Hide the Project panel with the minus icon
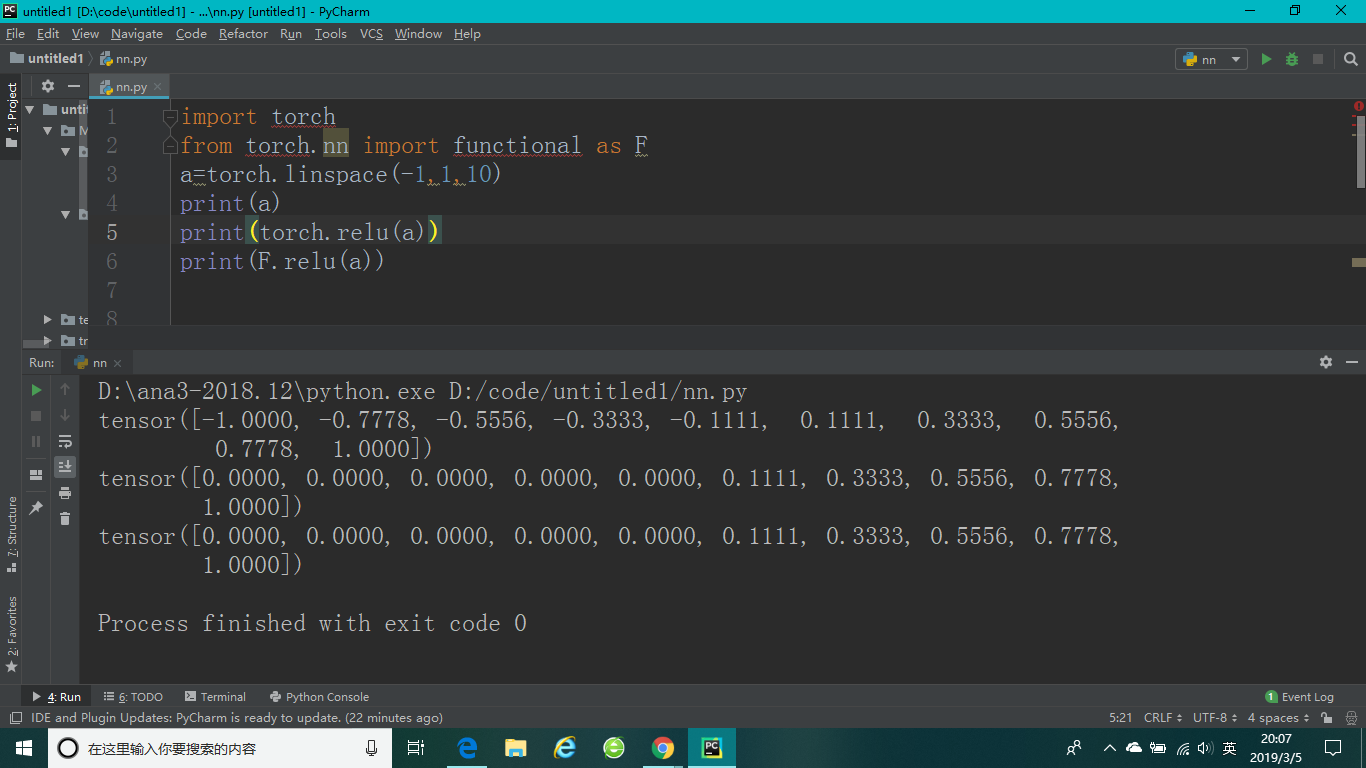 point(73,86)
